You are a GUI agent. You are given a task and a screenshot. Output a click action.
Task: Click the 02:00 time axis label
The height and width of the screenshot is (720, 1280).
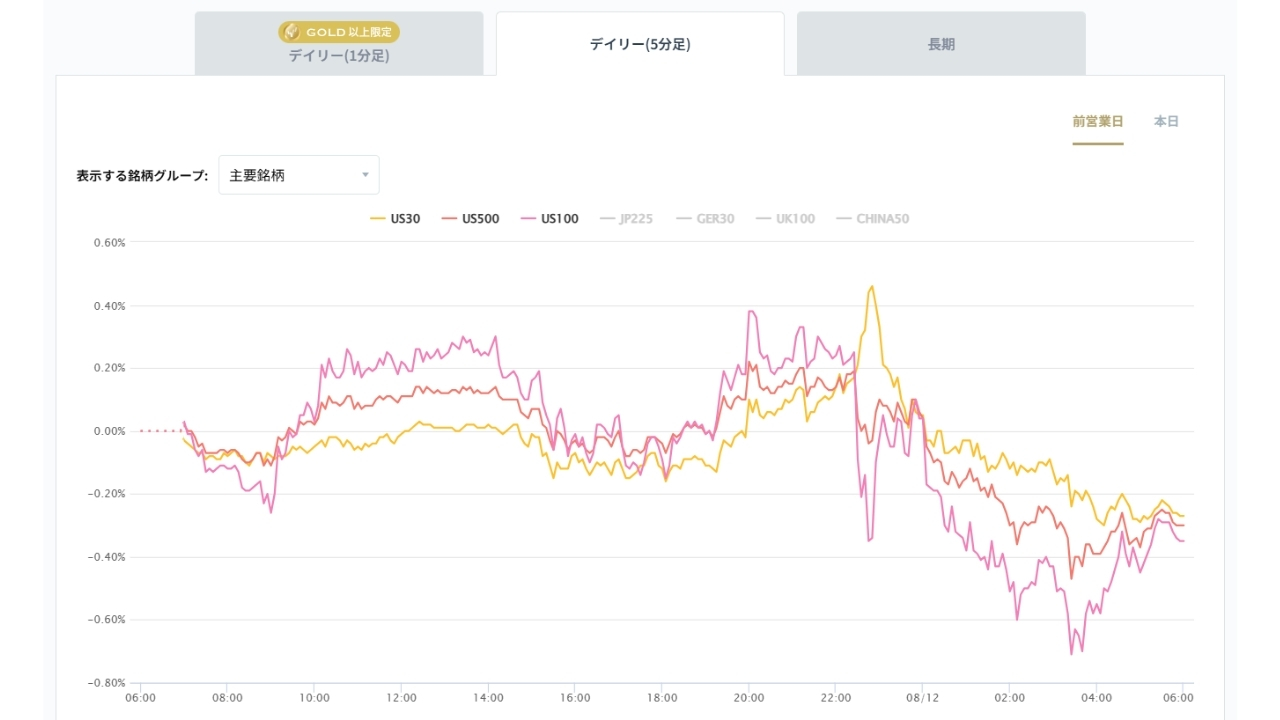click(1010, 698)
